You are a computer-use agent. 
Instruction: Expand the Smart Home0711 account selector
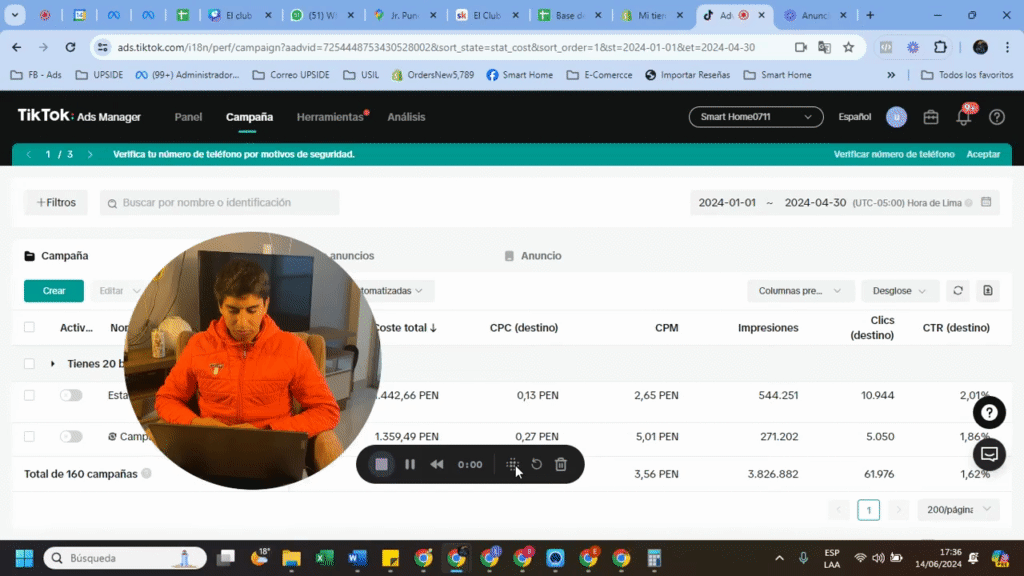pos(755,117)
